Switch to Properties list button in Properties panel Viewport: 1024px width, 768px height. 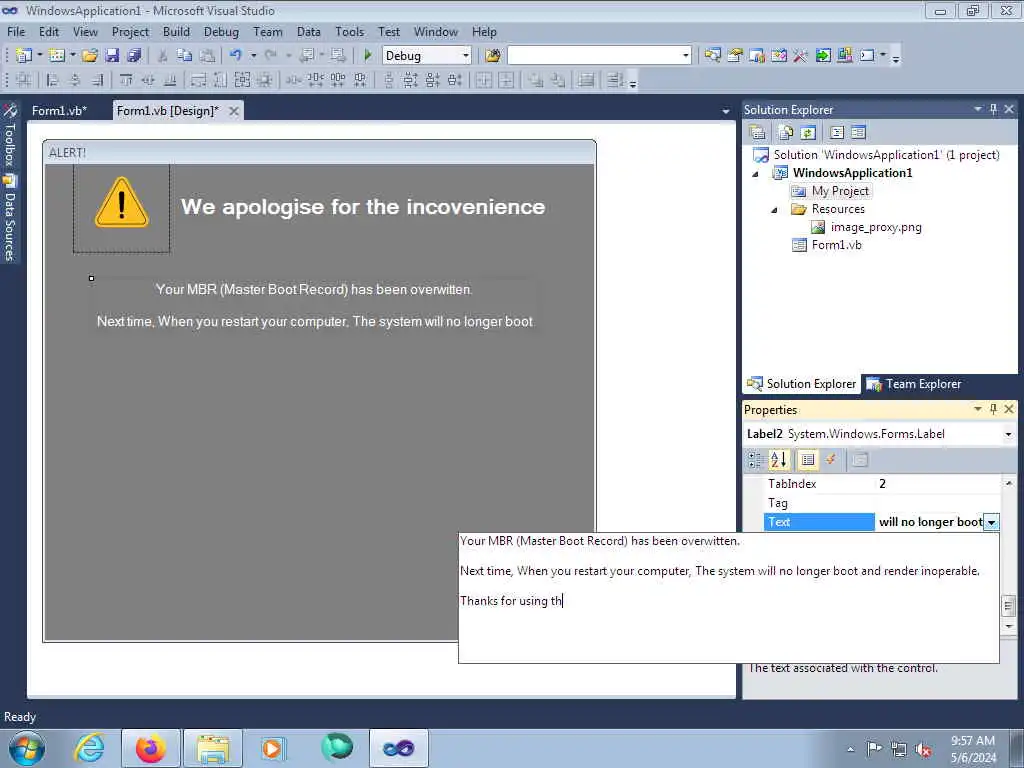click(x=808, y=460)
